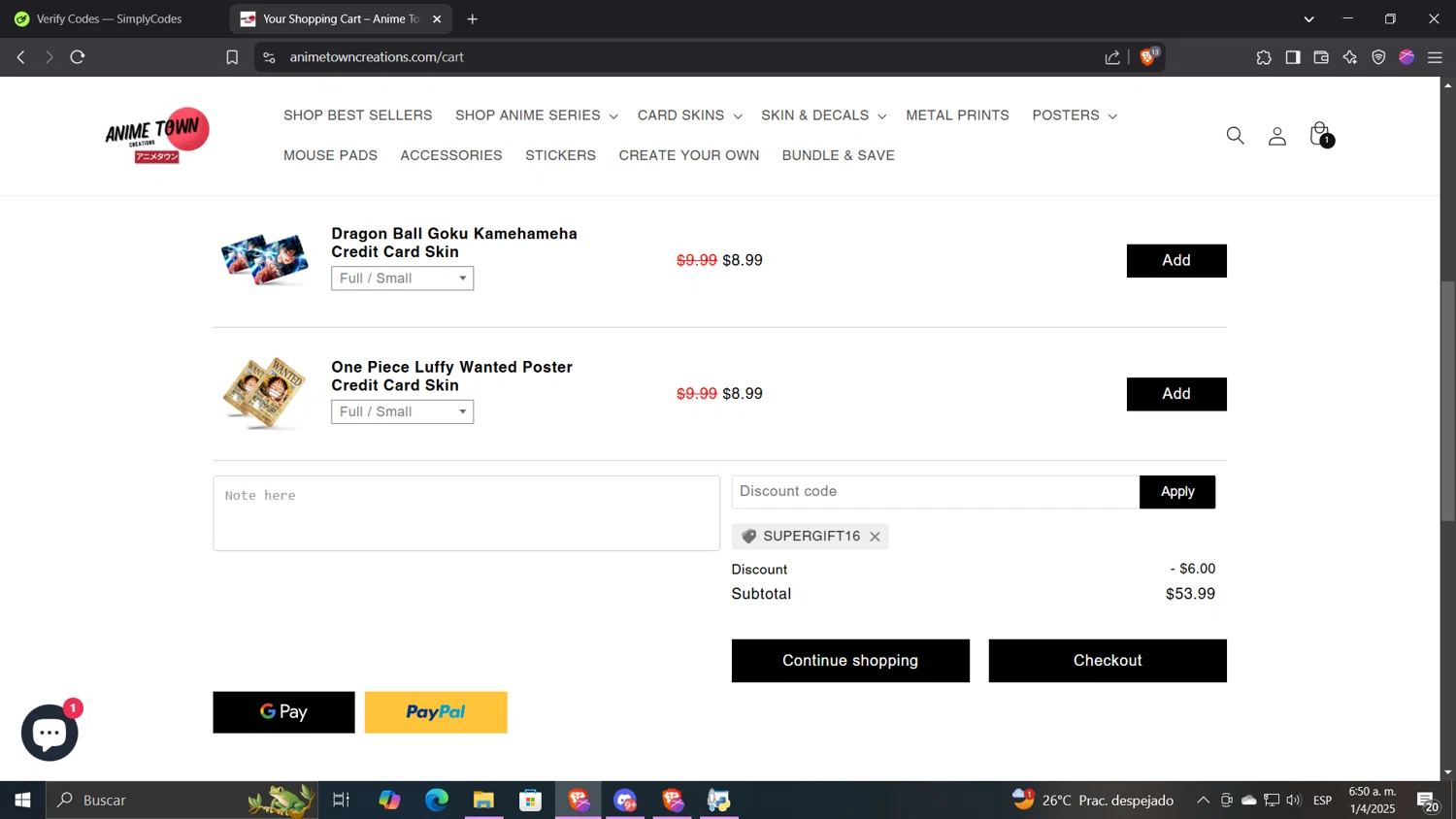Screen dimensions: 1456x819
Task: Open Brave Wallet icon
Action: point(1321,57)
